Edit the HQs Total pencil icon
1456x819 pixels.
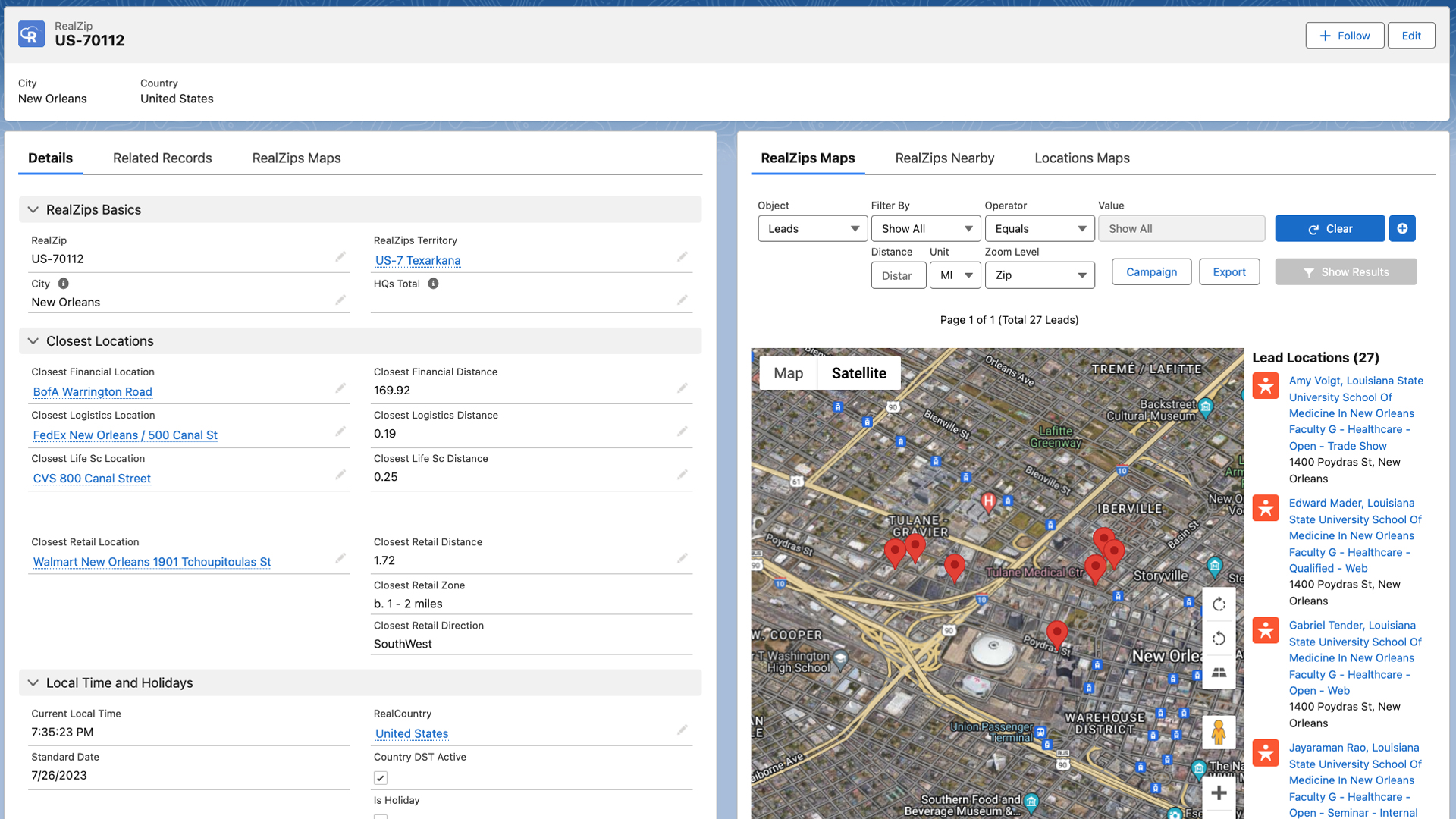[x=682, y=300]
